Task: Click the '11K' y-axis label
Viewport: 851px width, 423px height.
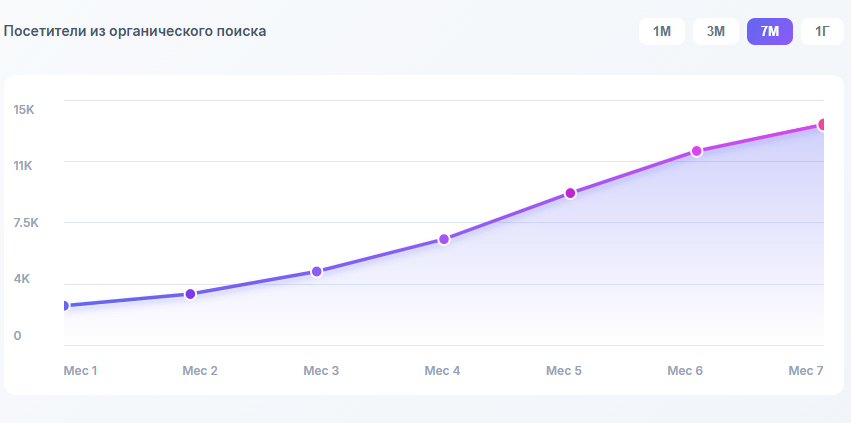Action: point(23,166)
